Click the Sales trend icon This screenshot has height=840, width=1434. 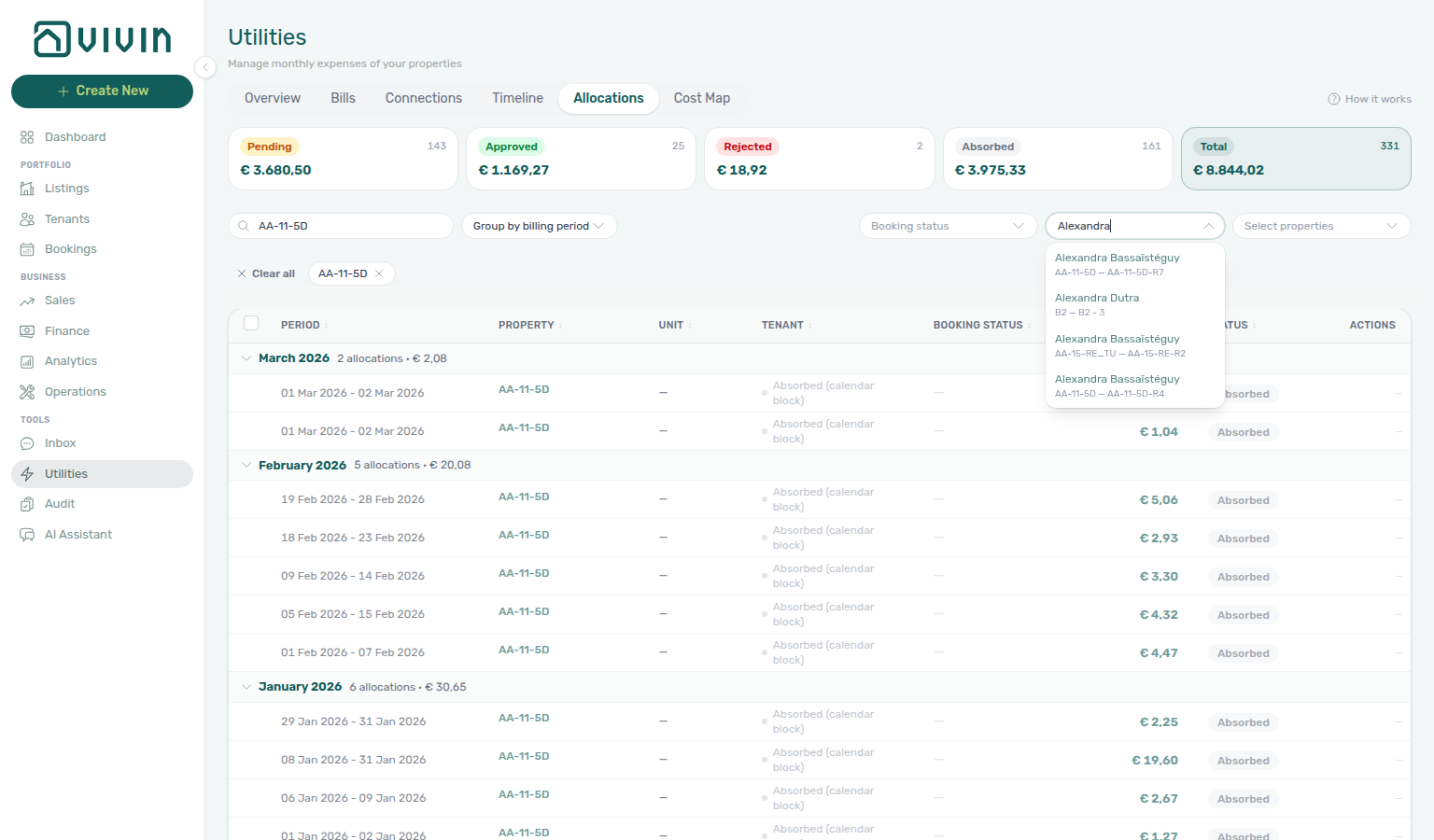coord(27,301)
